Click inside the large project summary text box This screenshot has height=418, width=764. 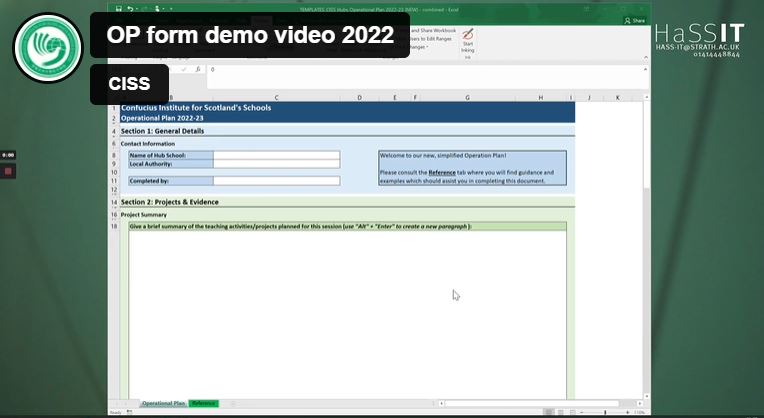click(x=346, y=310)
